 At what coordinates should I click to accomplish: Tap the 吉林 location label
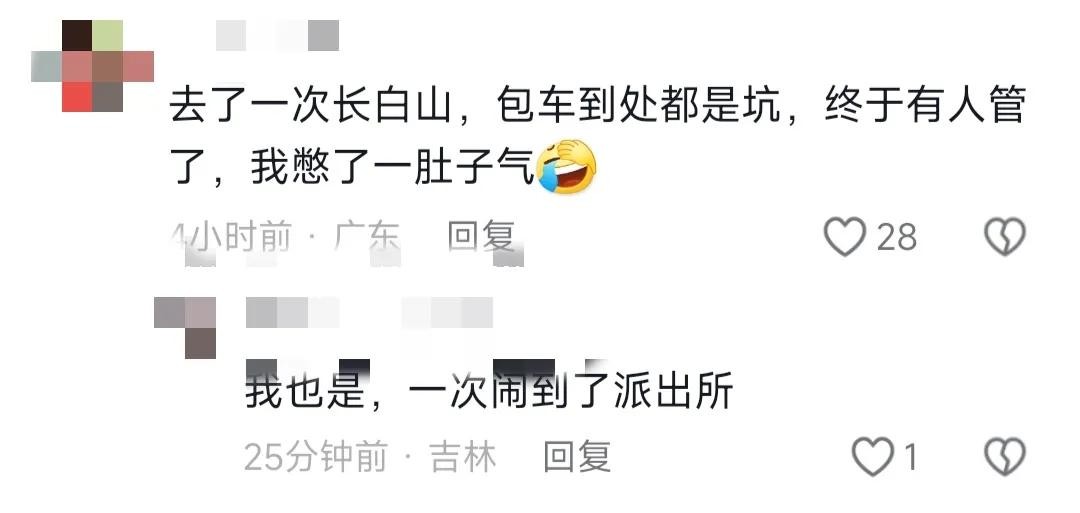pyautogui.click(x=463, y=457)
